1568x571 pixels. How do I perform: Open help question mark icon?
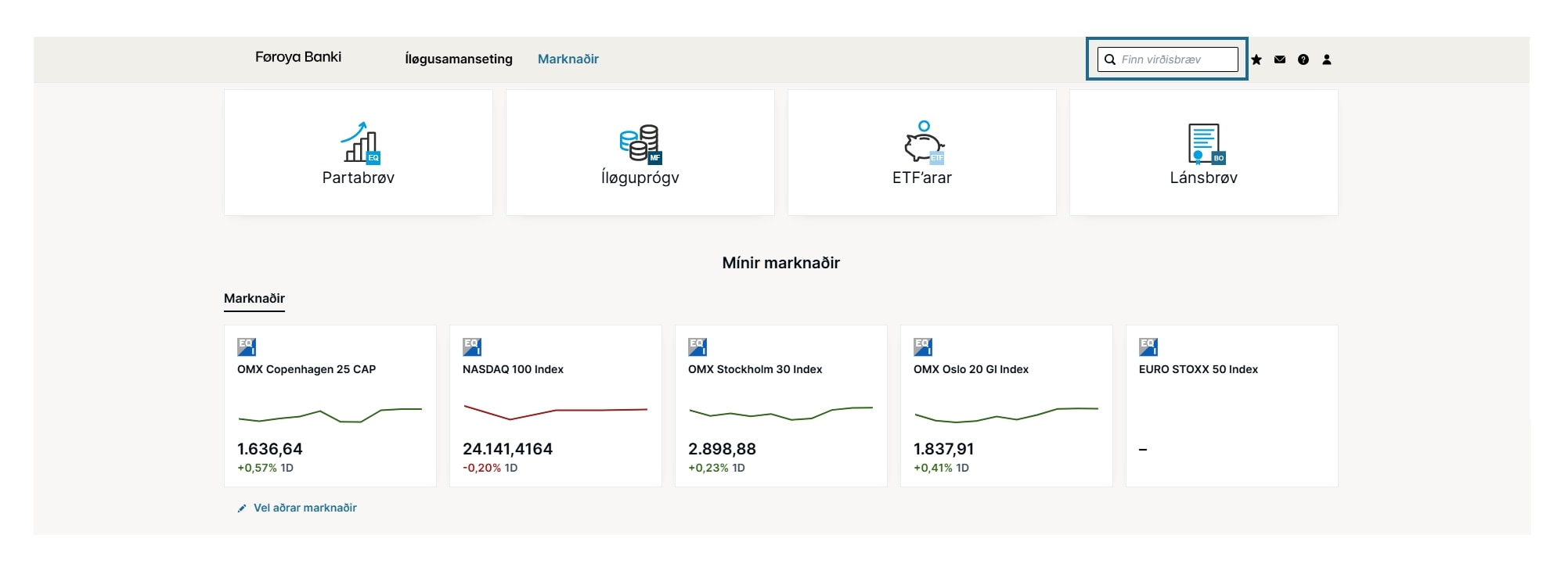1303,59
